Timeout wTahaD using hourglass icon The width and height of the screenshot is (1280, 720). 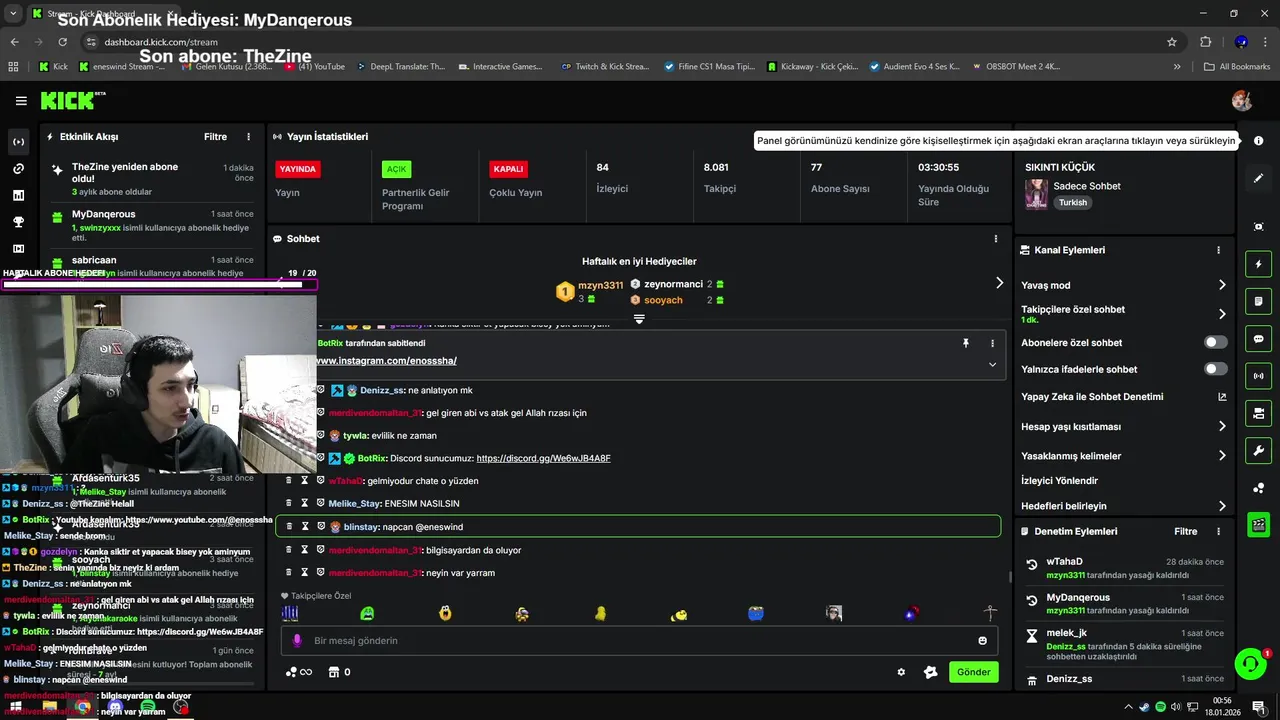[305, 481]
